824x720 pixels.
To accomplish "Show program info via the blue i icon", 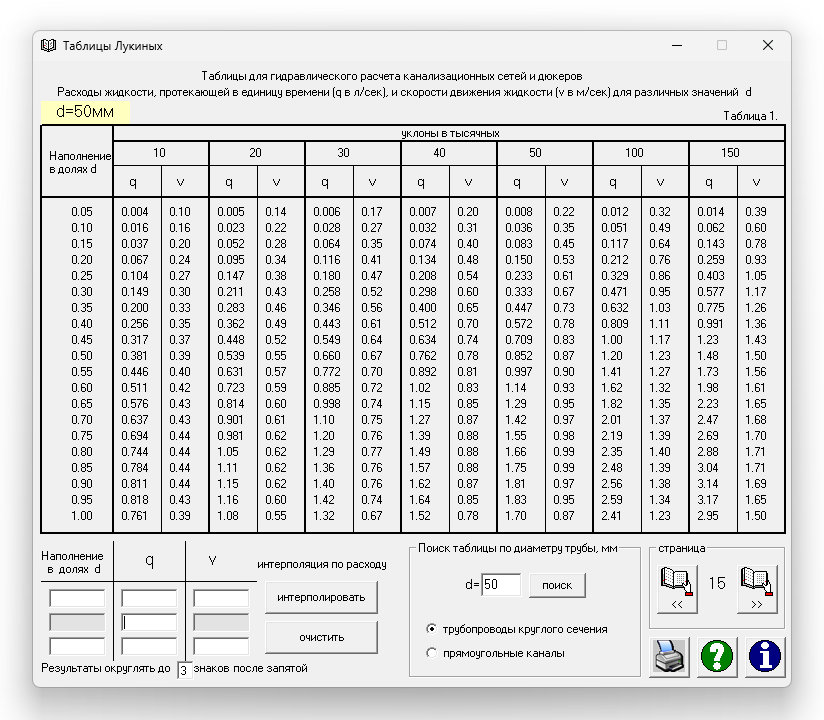I will pyautogui.click(x=765, y=657).
